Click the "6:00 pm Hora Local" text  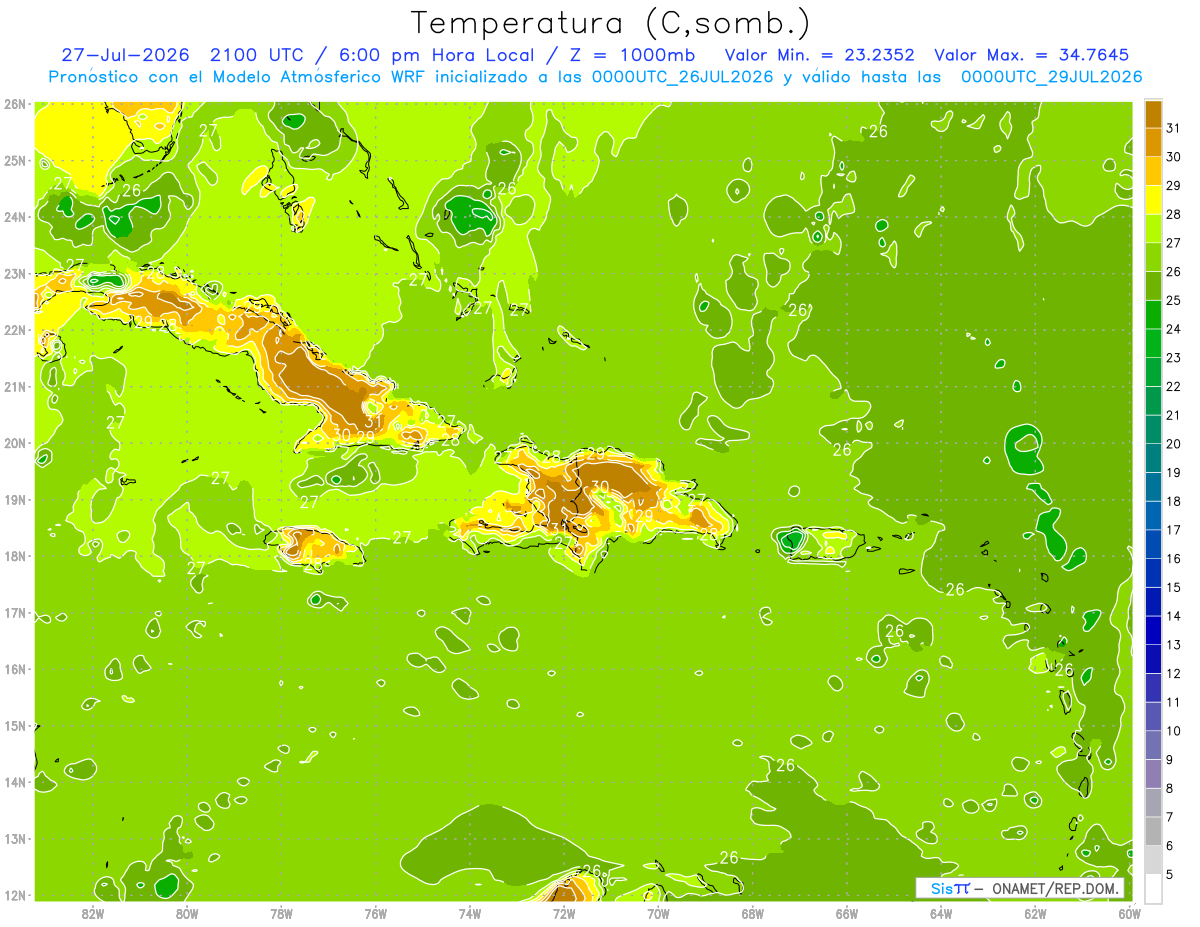point(439,55)
